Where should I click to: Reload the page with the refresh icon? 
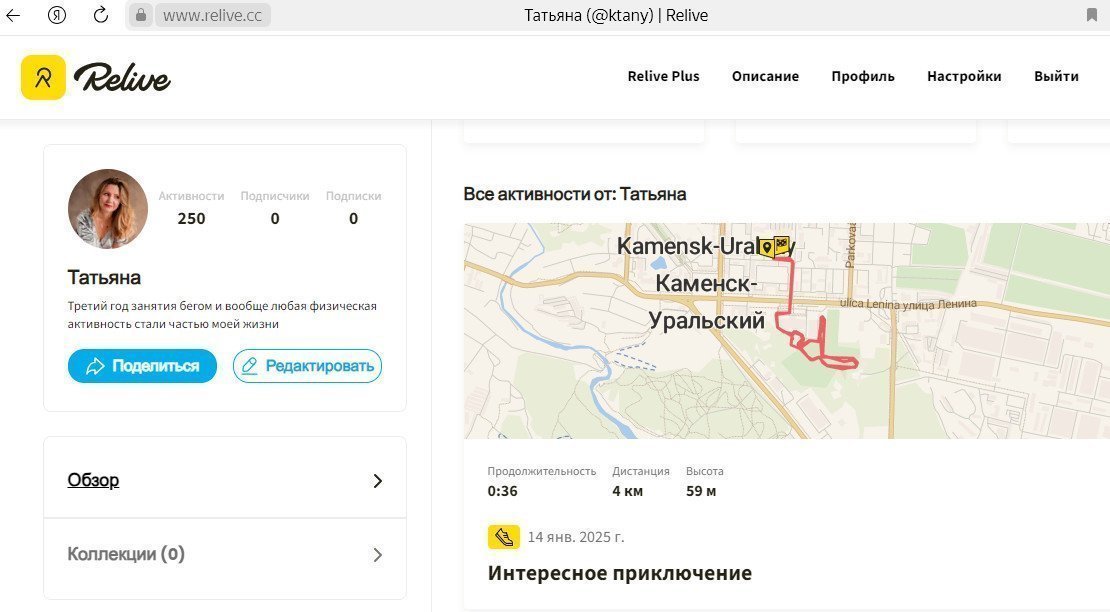(x=101, y=15)
